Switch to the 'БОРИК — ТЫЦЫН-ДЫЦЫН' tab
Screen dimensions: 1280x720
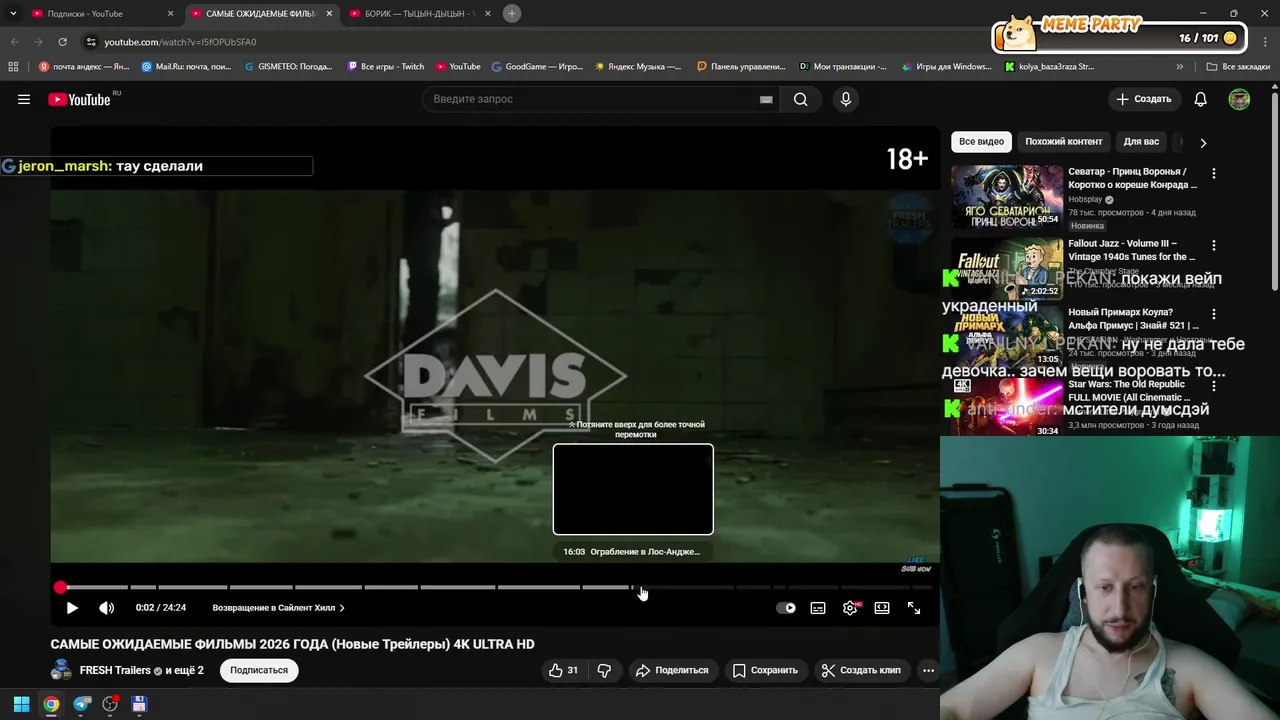(x=421, y=14)
